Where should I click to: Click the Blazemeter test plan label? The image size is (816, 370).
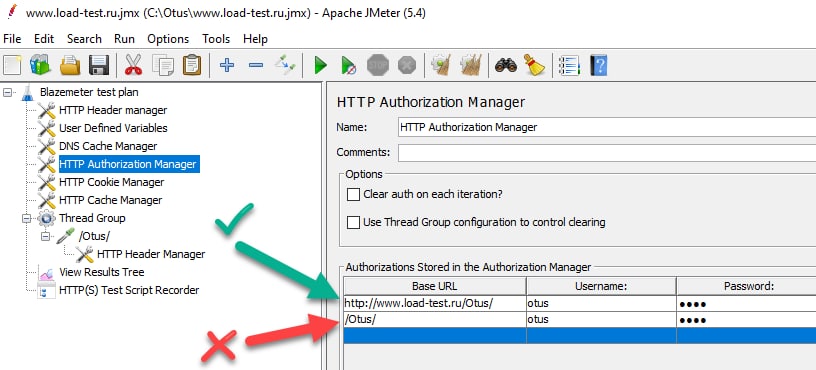click(89, 93)
